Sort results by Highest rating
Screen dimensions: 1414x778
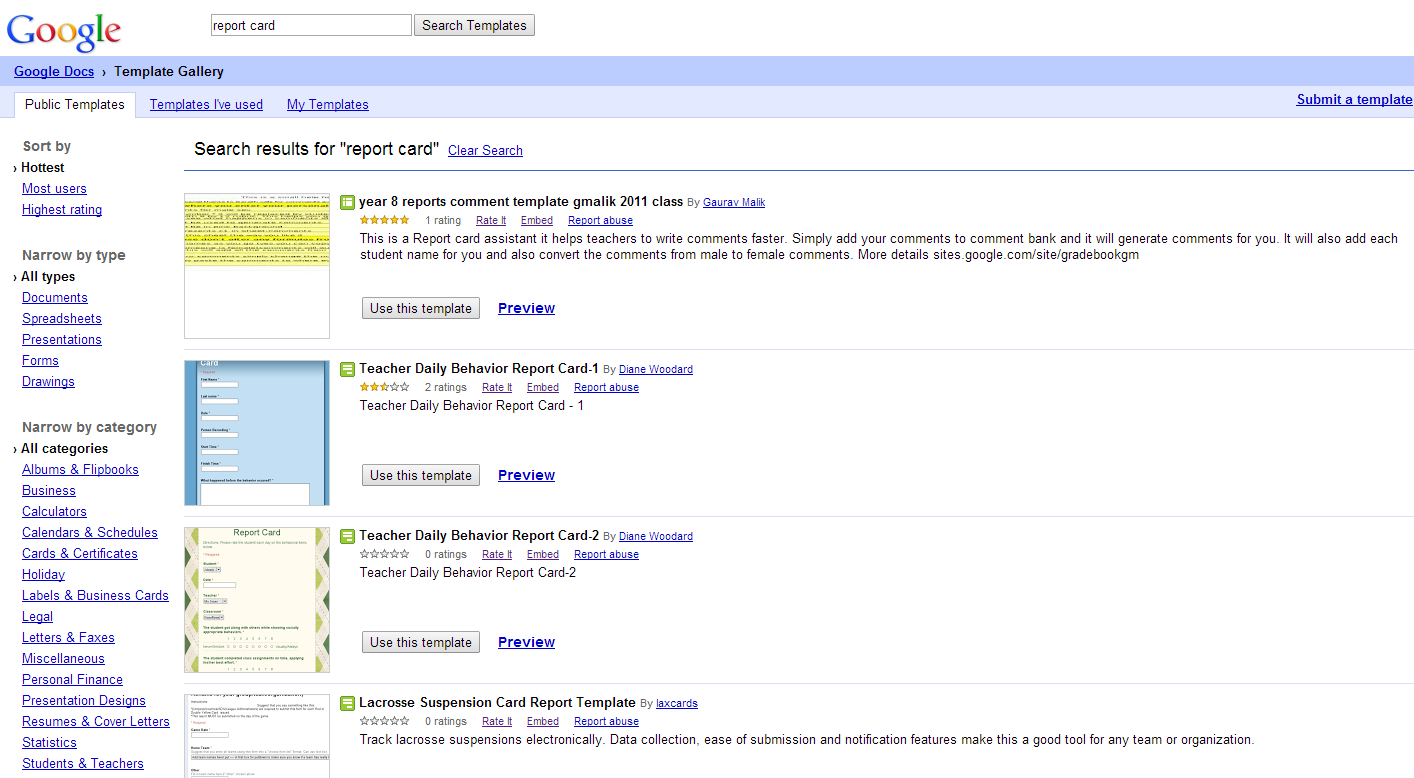click(x=62, y=209)
